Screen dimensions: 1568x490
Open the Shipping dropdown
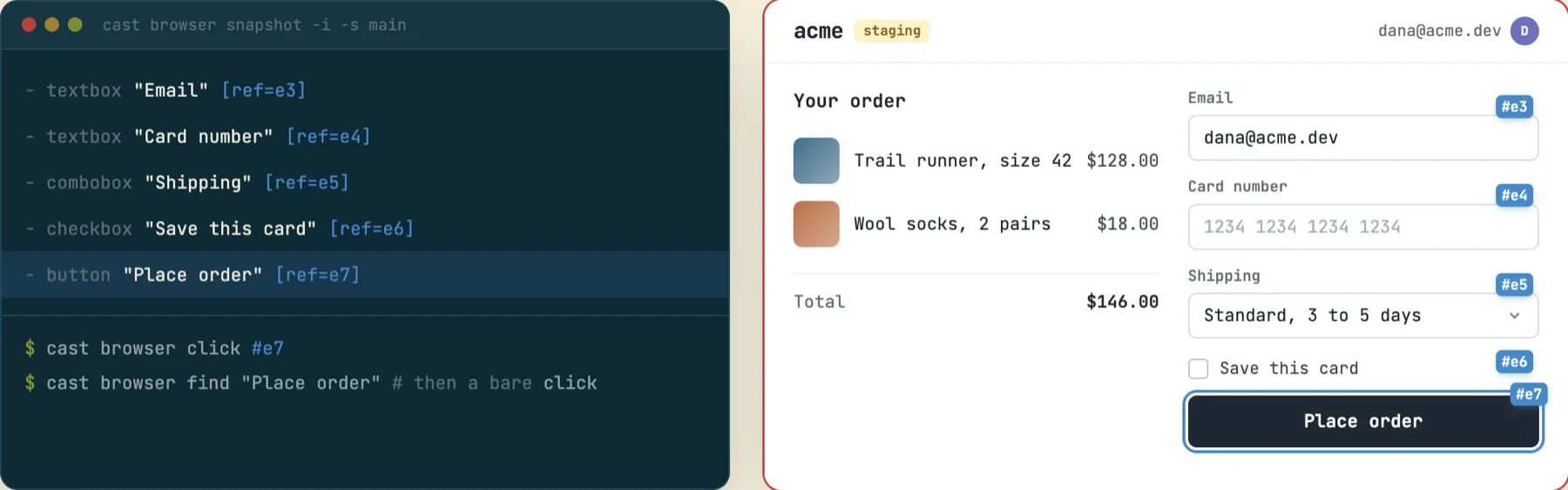(1363, 316)
